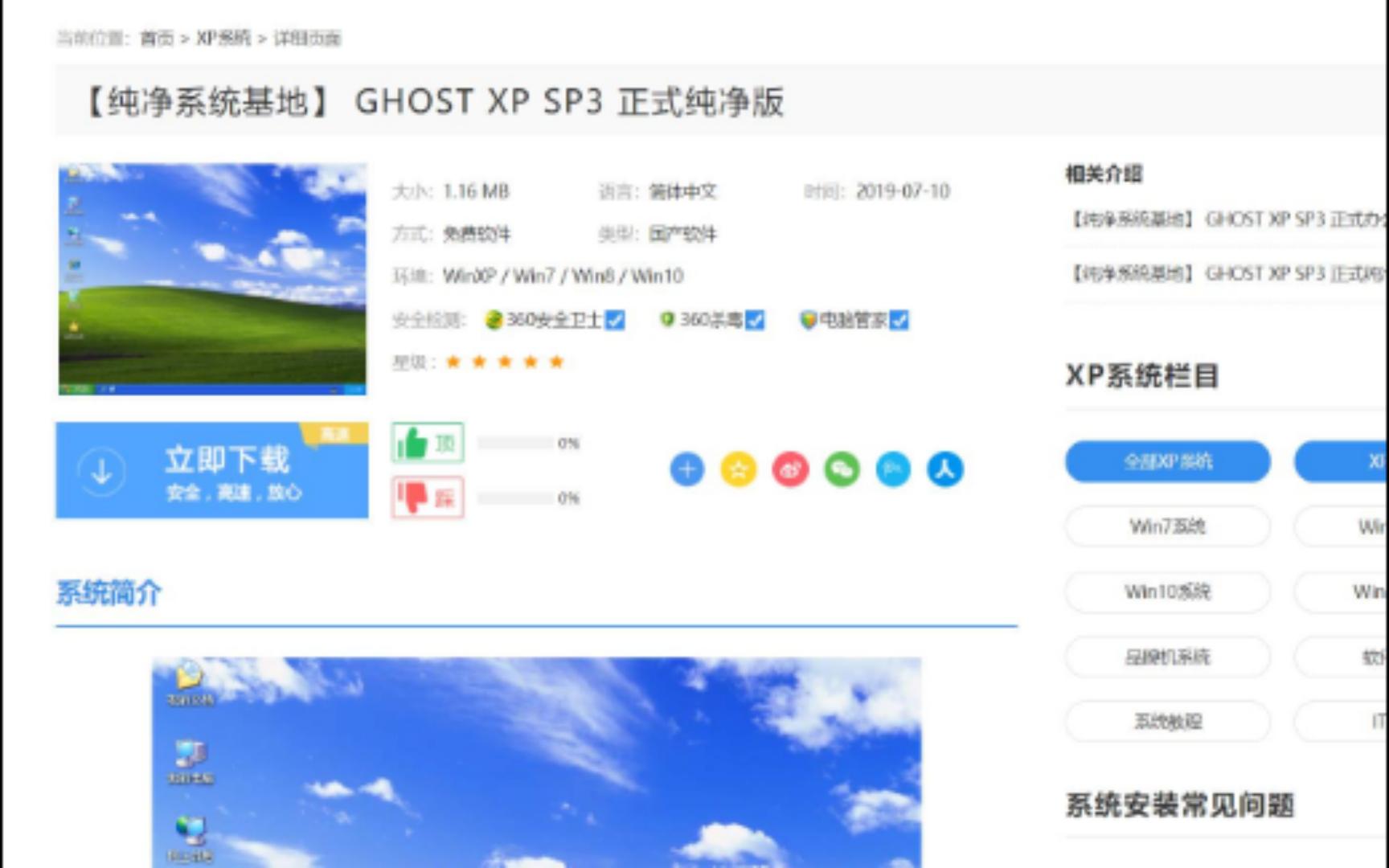The image size is (1389, 868).
Task: Select the Win10系统 category button
Action: coord(1168,592)
